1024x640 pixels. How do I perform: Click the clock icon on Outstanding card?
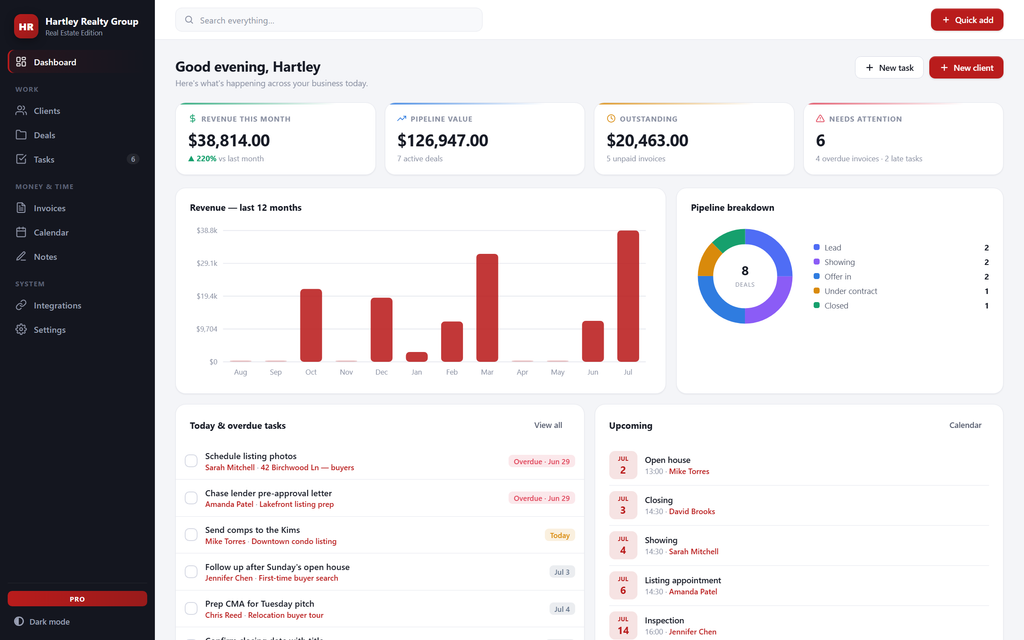(611, 118)
